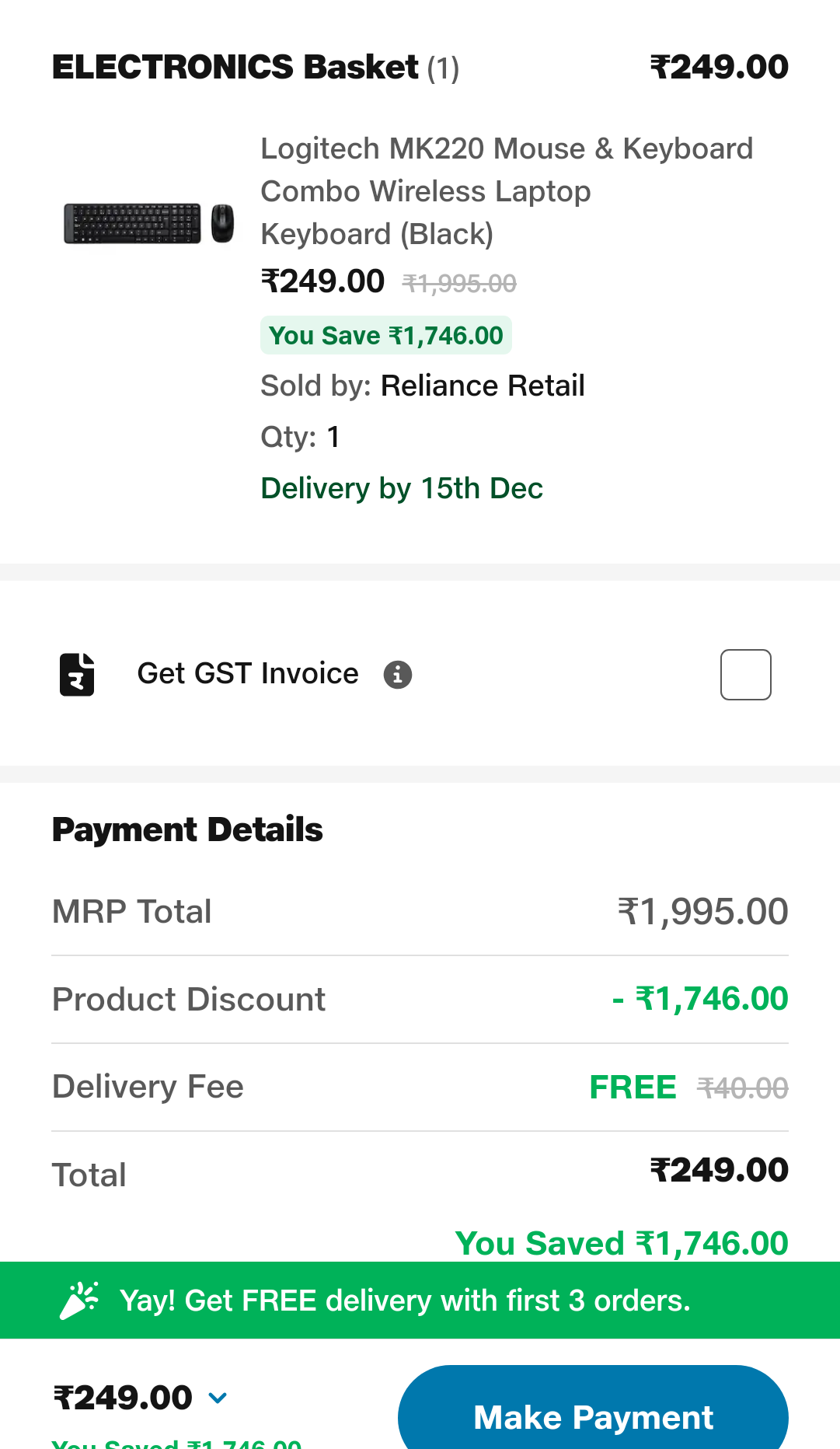Click the Product Discount amount
This screenshot has height=1449, width=840.
(700, 999)
